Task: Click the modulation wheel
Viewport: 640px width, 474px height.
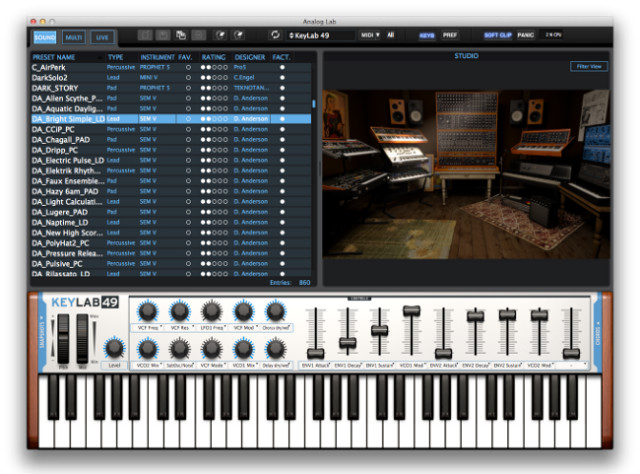Action: click(82, 338)
